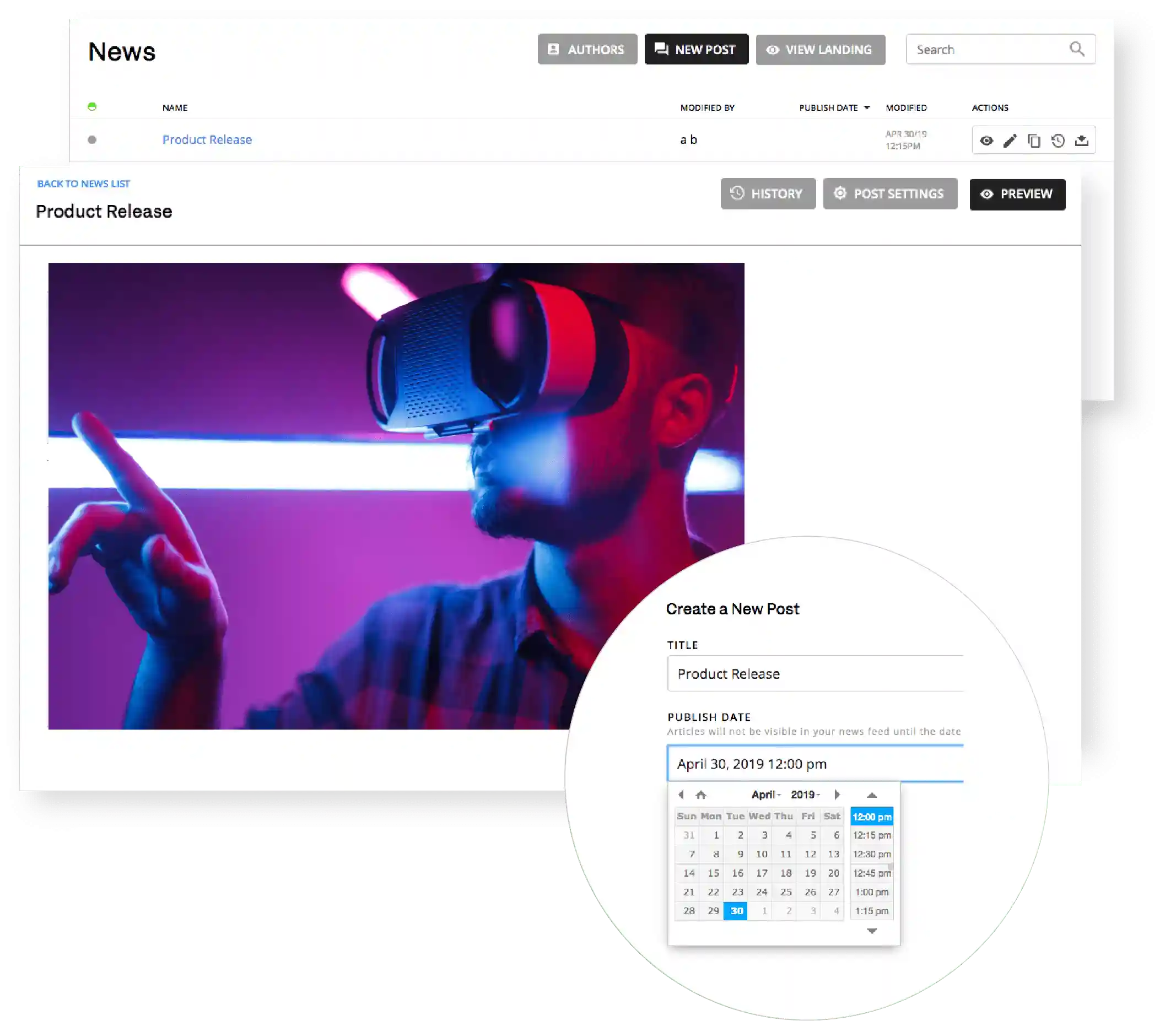Click the export download icon in Actions
Screen dimensions: 1176x1021
pyautogui.click(x=1081, y=141)
